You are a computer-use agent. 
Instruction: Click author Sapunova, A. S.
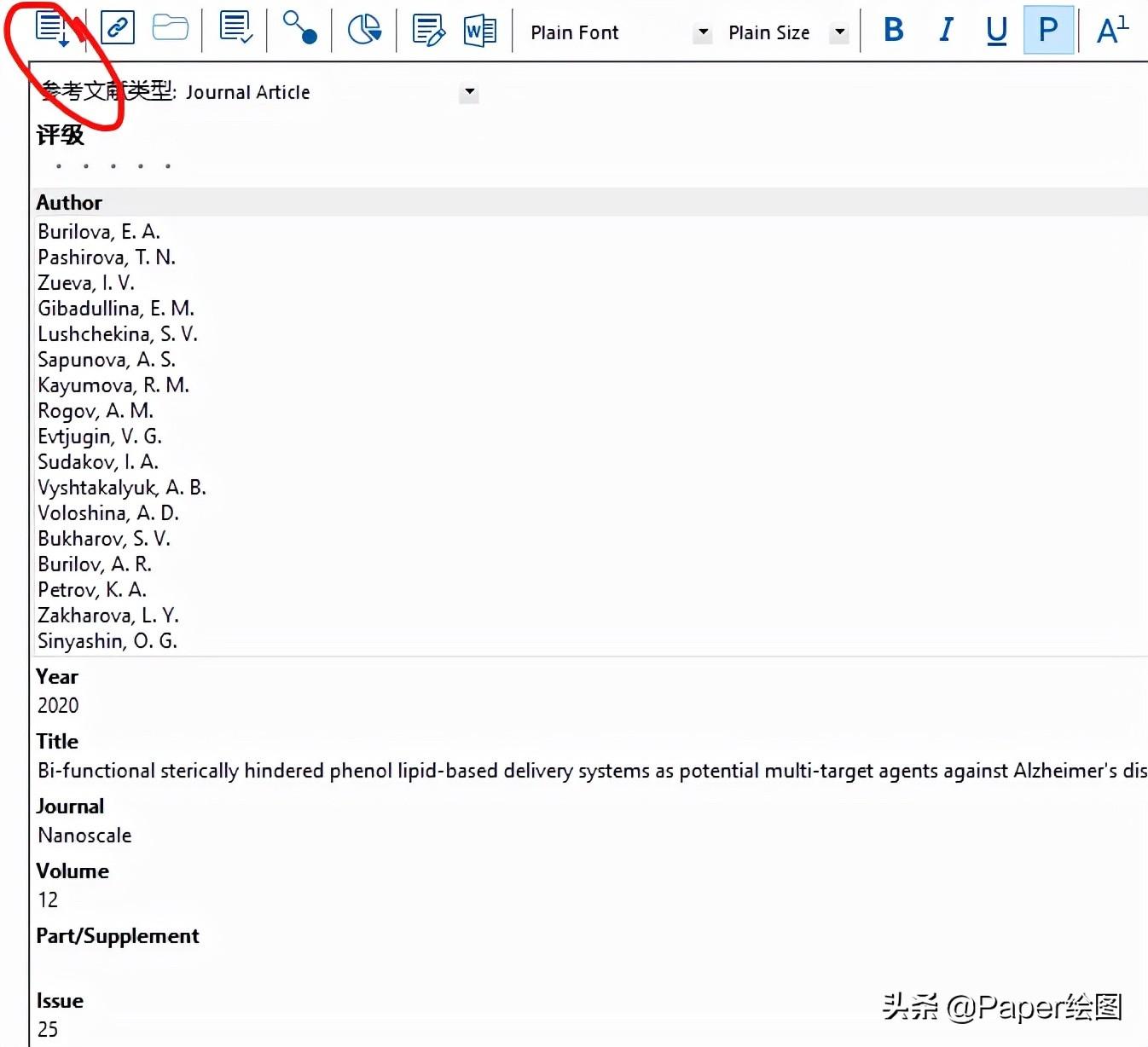107,360
